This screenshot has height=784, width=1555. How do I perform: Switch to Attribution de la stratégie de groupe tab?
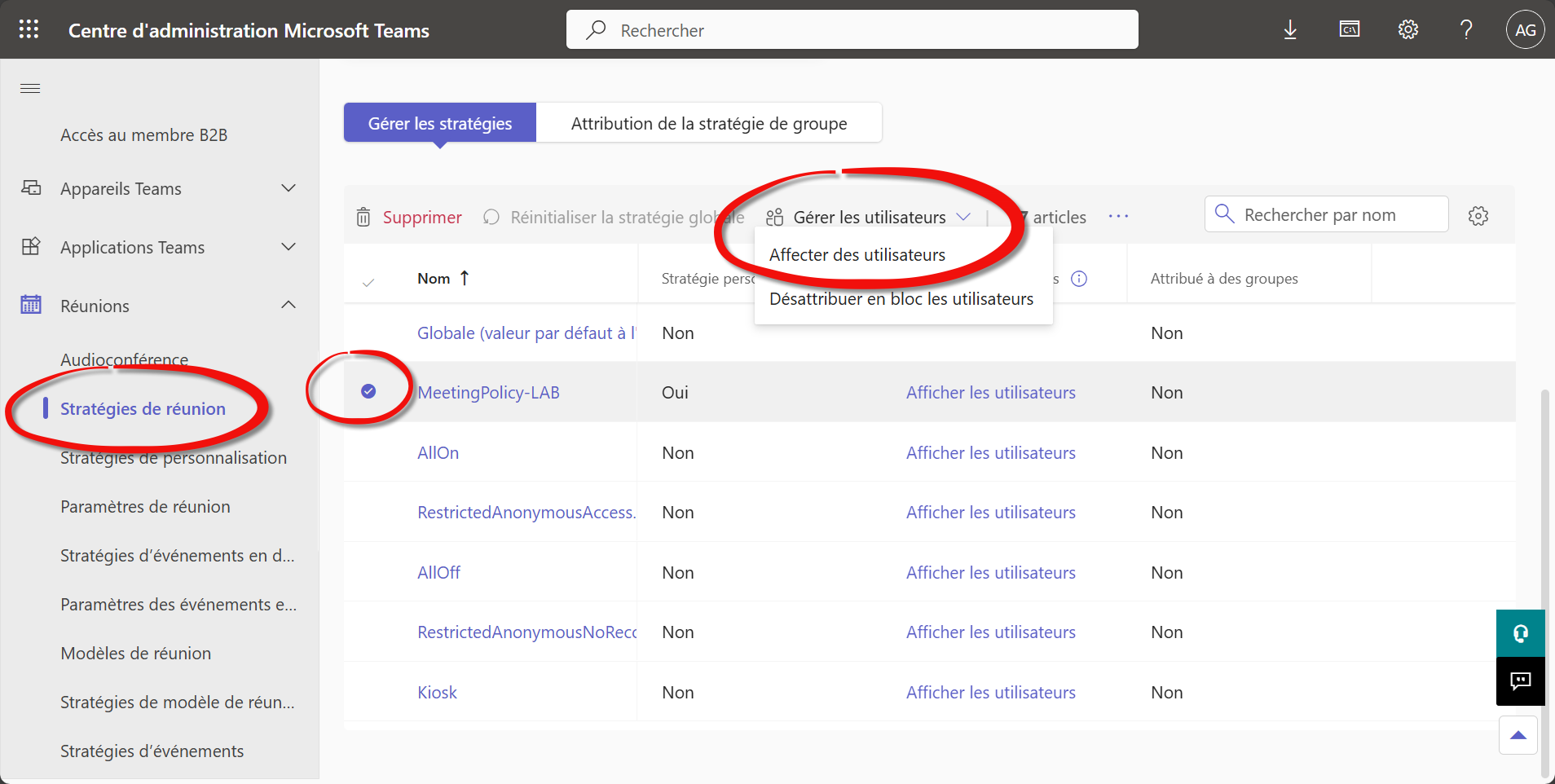pos(708,123)
